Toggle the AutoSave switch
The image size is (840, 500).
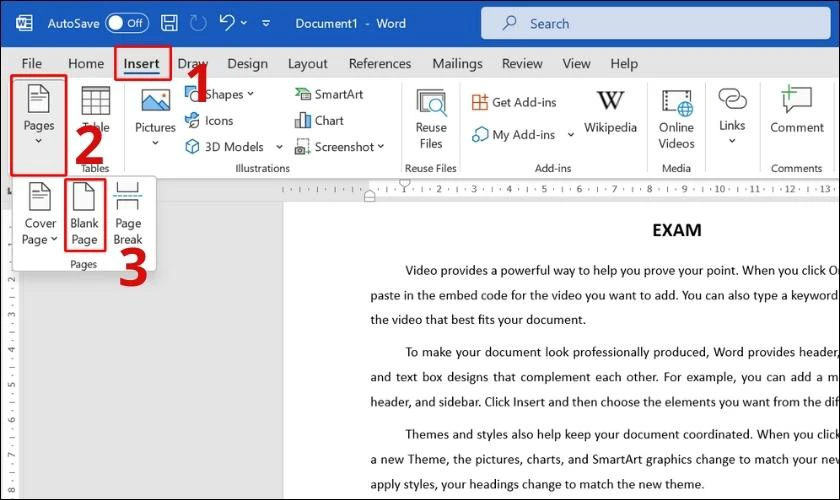click(x=127, y=23)
